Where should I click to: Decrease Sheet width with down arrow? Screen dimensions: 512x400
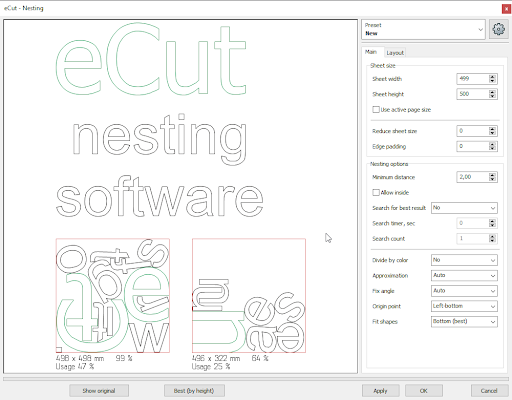point(492,81)
